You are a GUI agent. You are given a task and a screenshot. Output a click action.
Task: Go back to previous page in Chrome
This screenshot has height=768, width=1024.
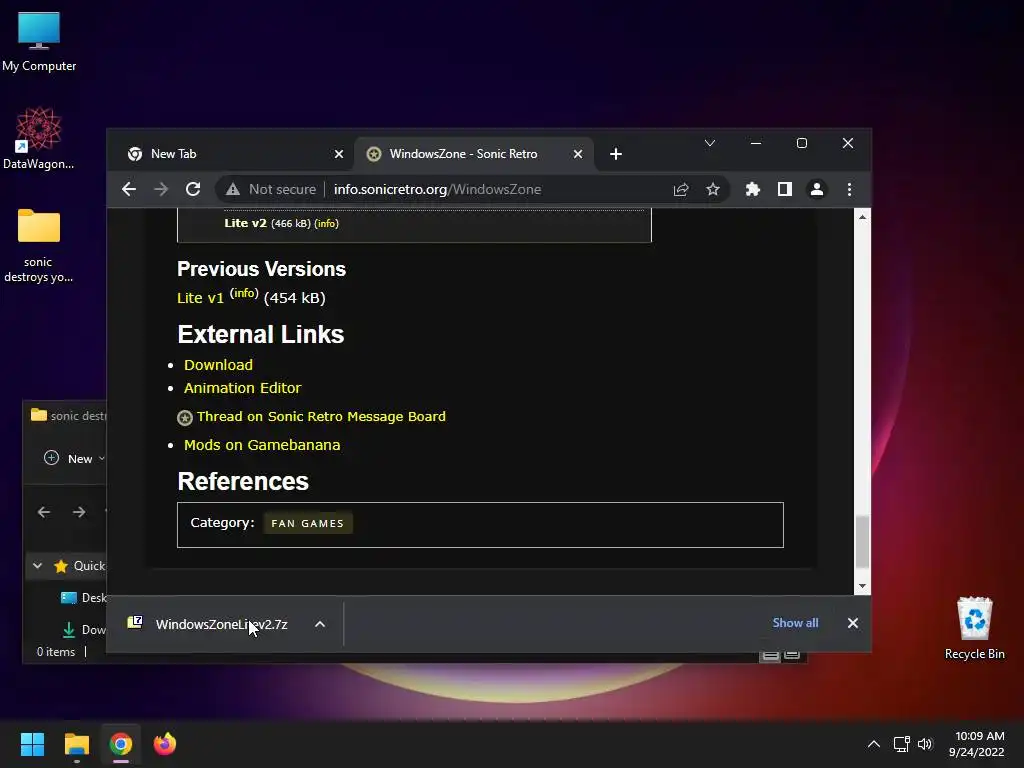129,189
